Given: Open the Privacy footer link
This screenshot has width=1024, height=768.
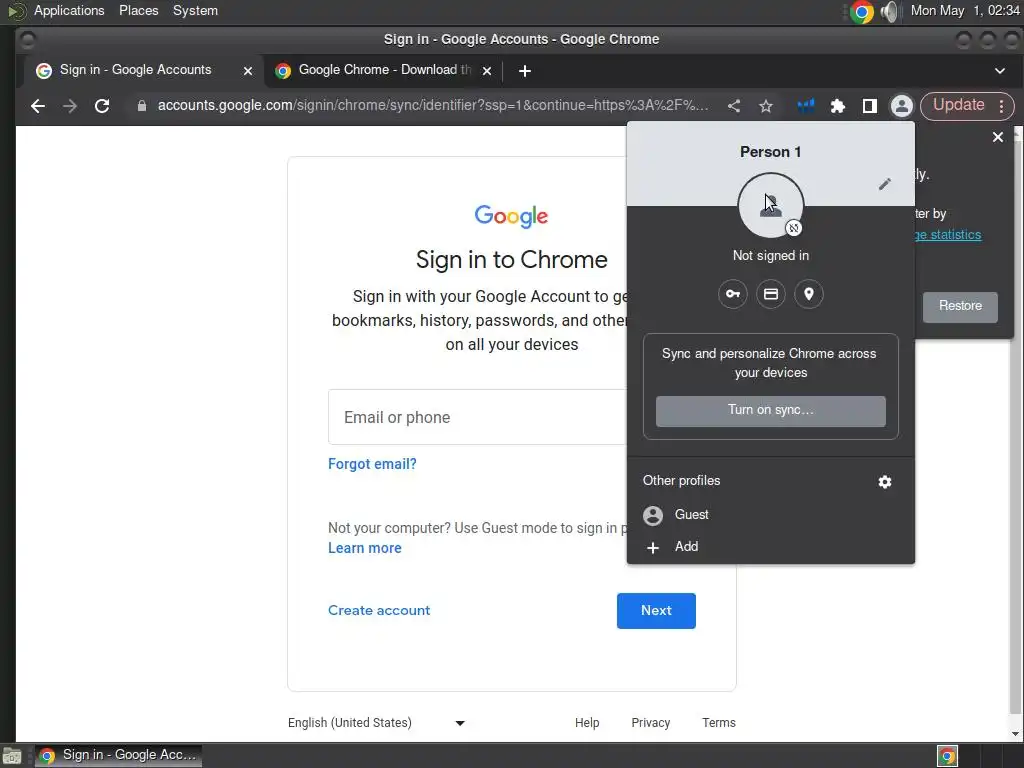Looking at the screenshot, I should pyautogui.click(x=650, y=723).
